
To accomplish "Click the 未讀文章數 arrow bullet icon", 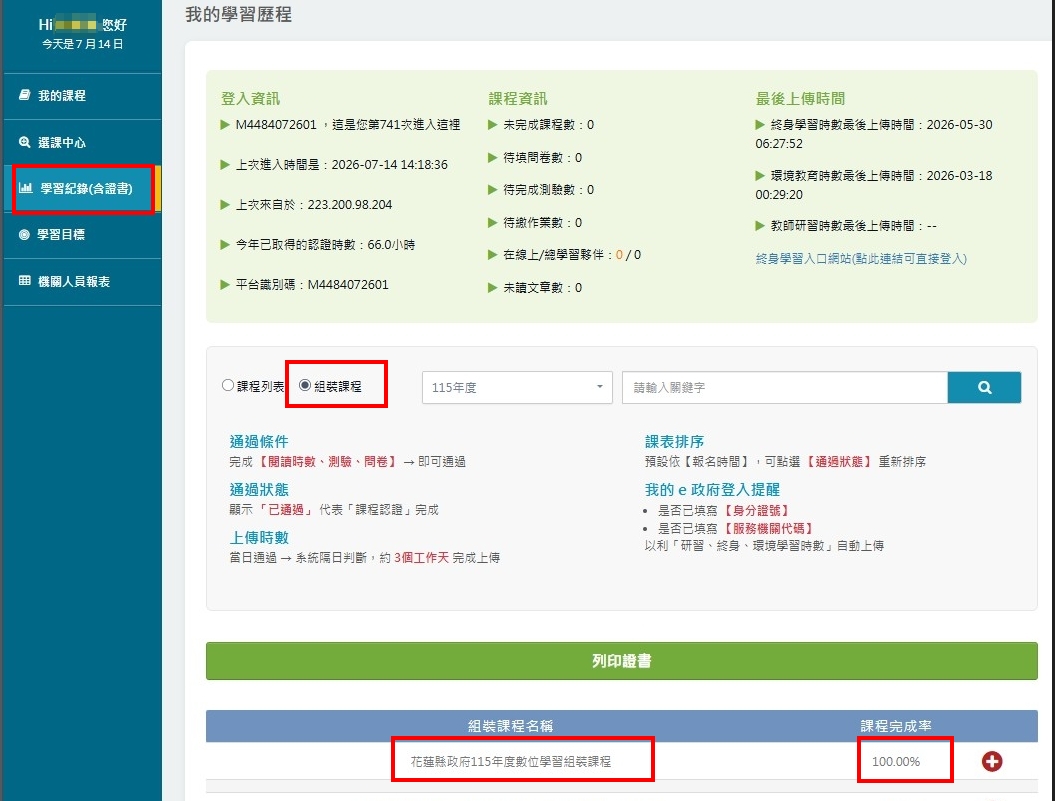I will pyautogui.click(x=493, y=288).
